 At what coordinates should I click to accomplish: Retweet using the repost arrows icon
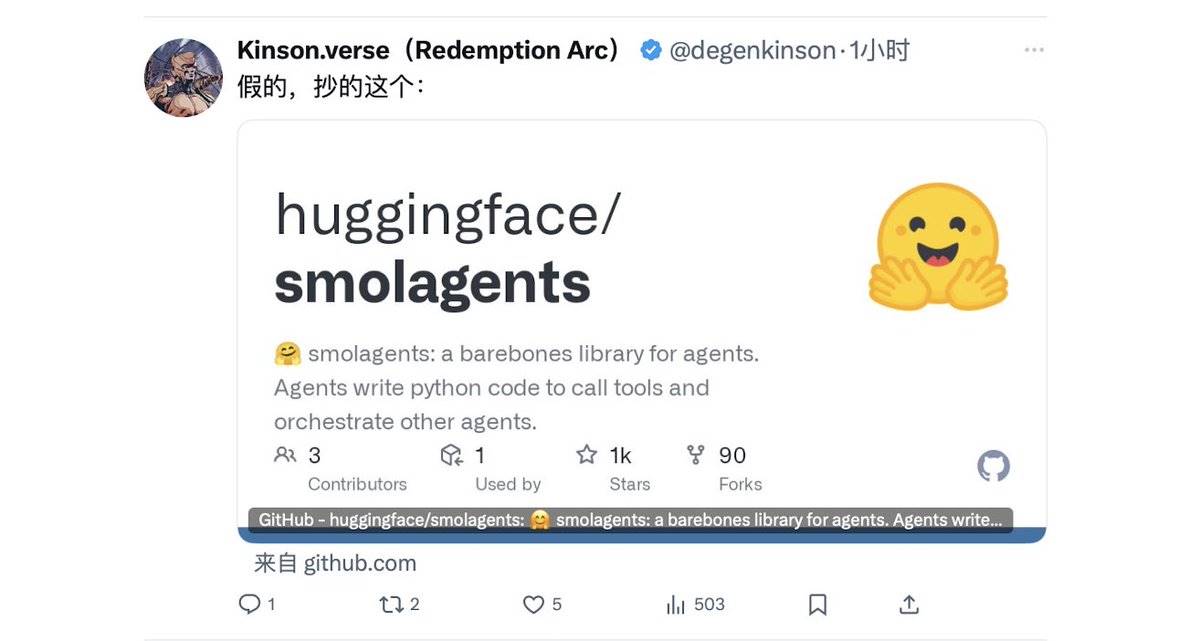pyautogui.click(x=391, y=604)
